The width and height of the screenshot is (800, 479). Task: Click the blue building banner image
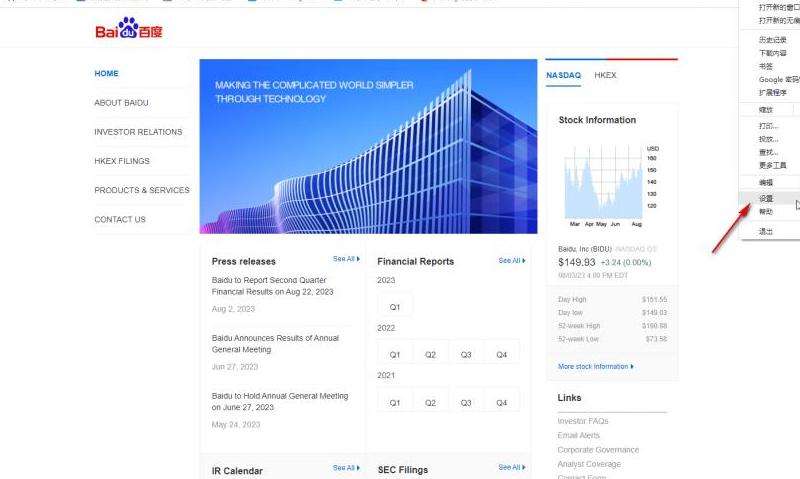[368, 146]
